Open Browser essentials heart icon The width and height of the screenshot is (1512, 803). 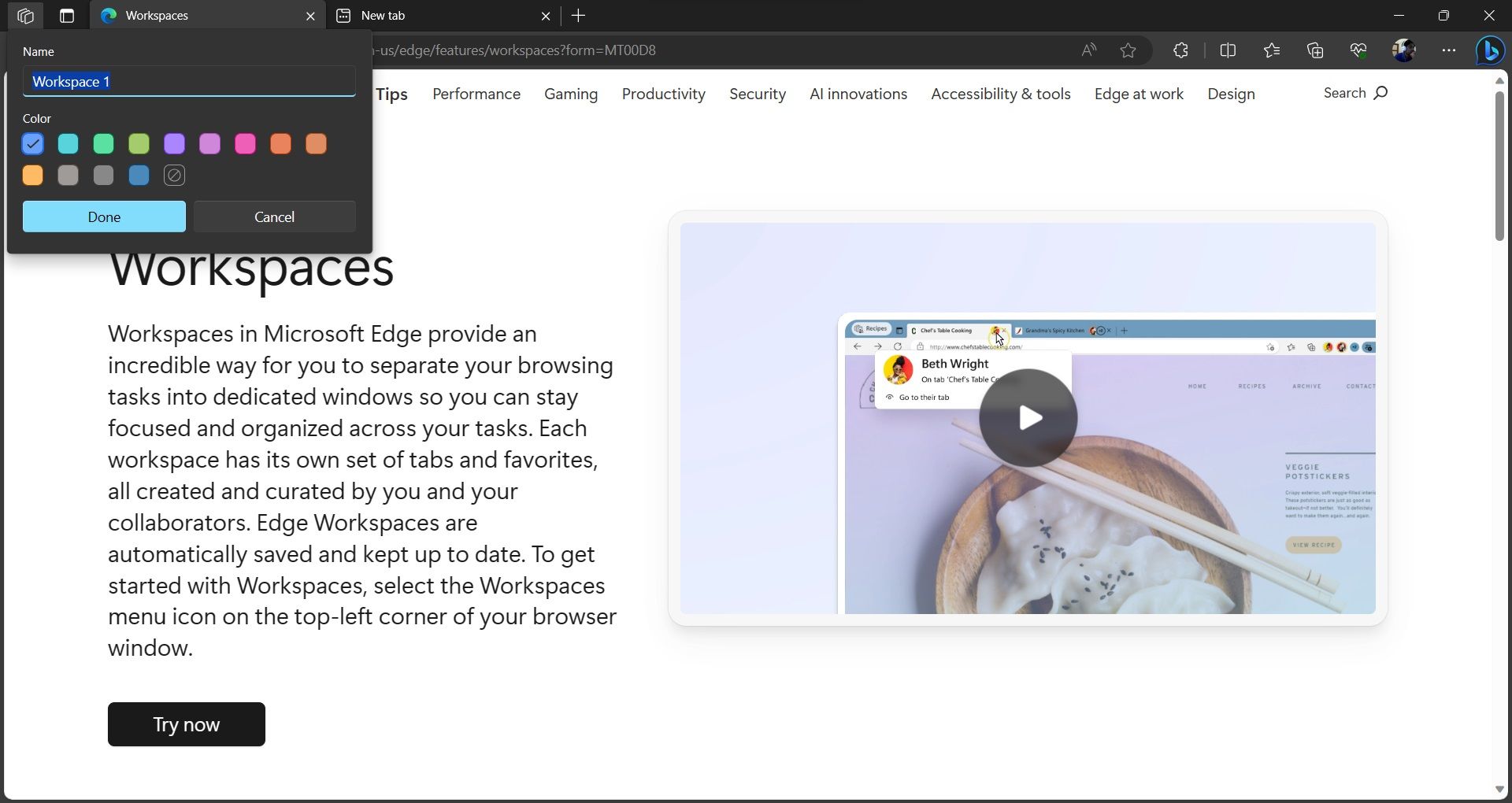pyautogui.click(x=1358, y=50)
